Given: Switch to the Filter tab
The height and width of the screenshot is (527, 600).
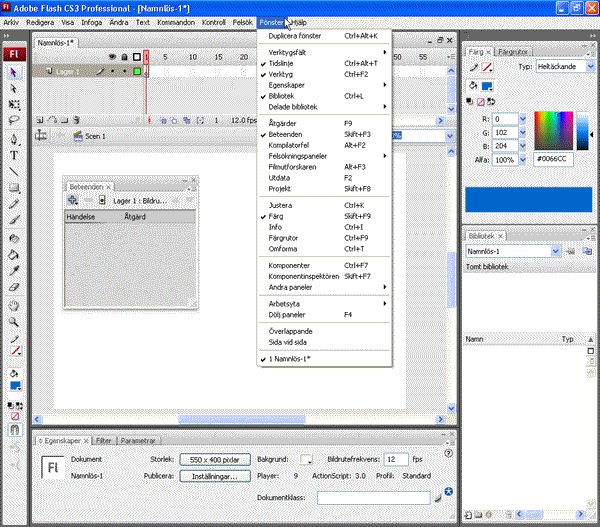Looking at the screenshot, I should [x=103, y=440].
